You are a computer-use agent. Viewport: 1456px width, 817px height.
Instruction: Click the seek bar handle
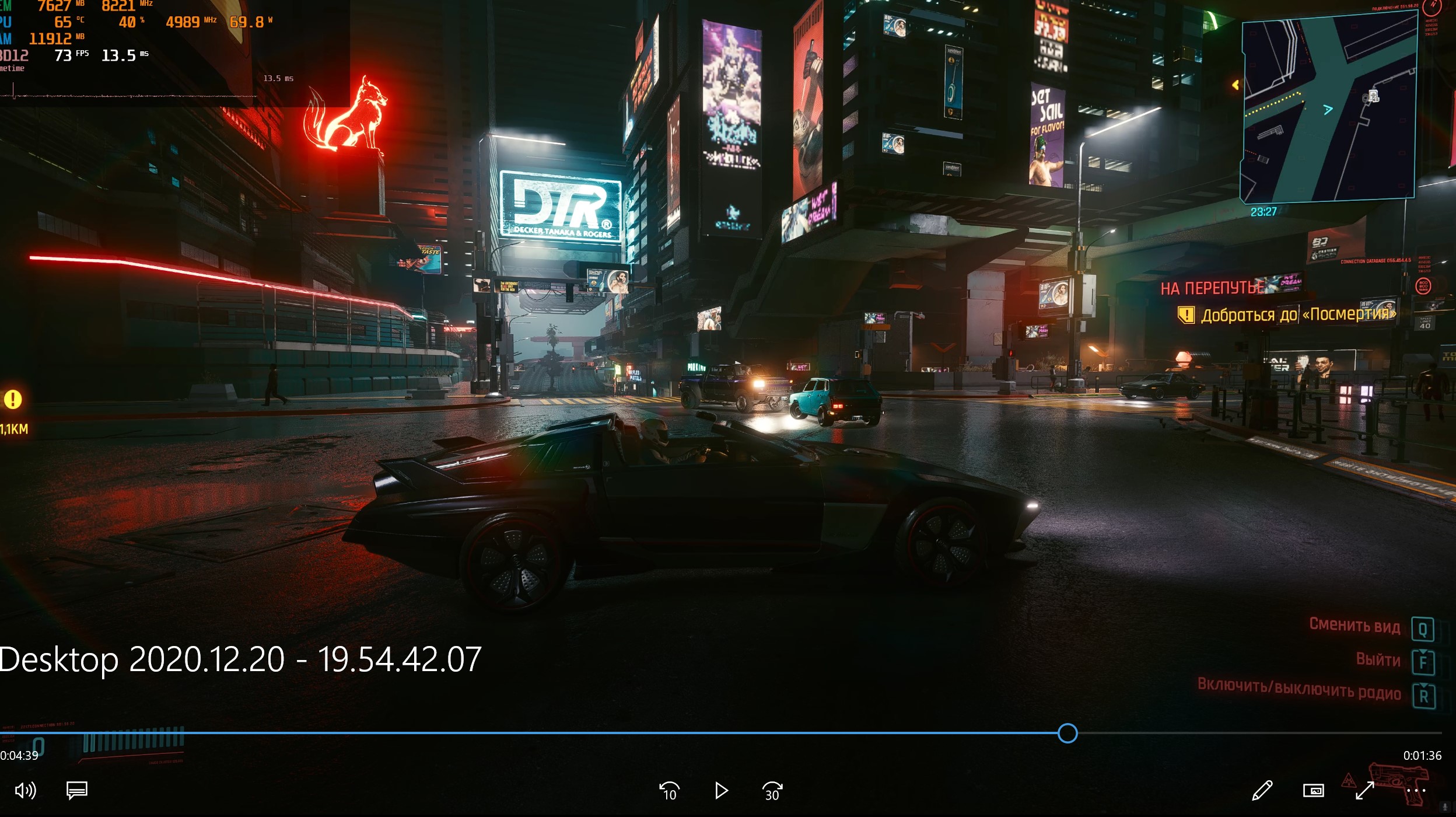[1067, 733]
